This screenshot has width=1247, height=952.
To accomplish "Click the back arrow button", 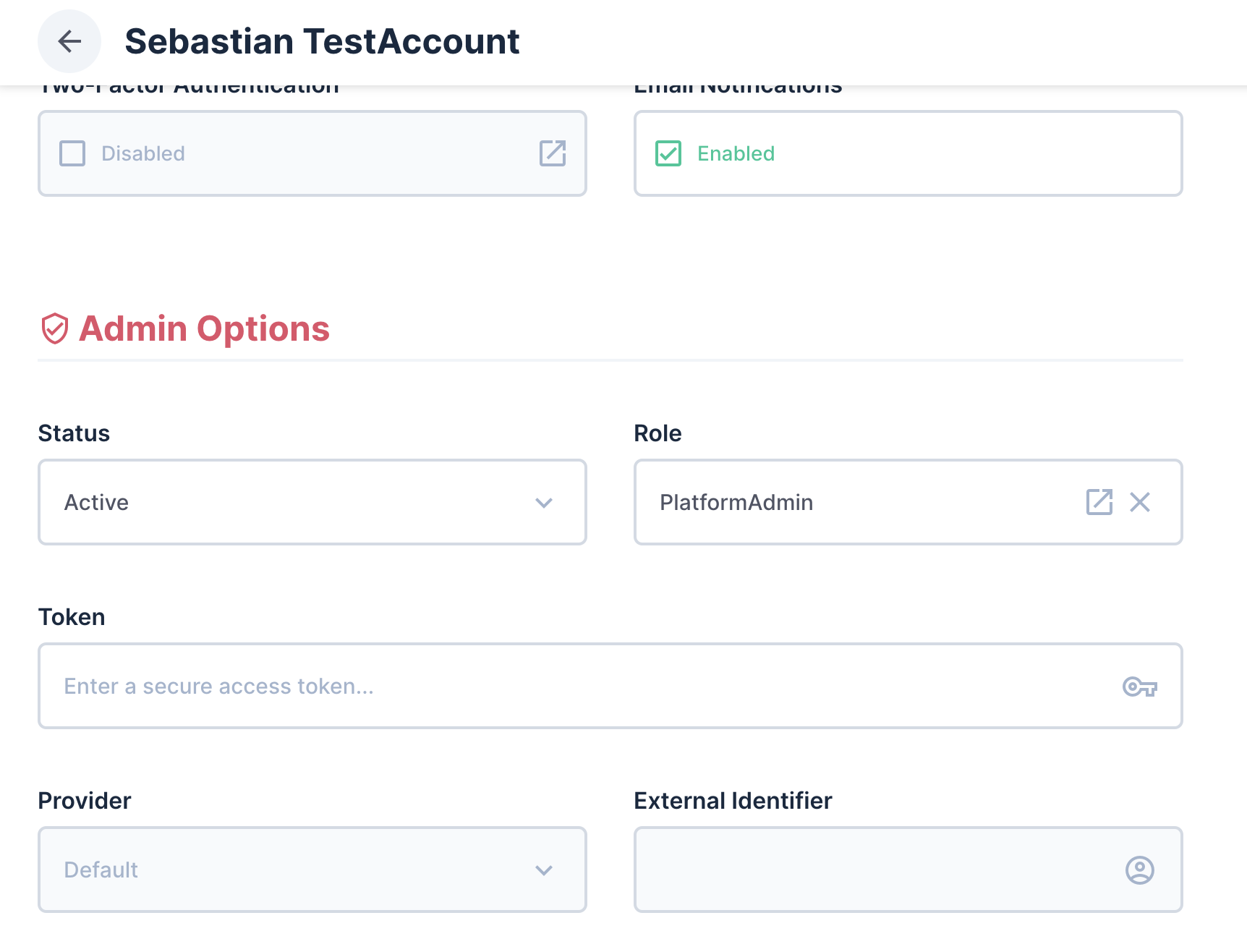I will 69,41.
